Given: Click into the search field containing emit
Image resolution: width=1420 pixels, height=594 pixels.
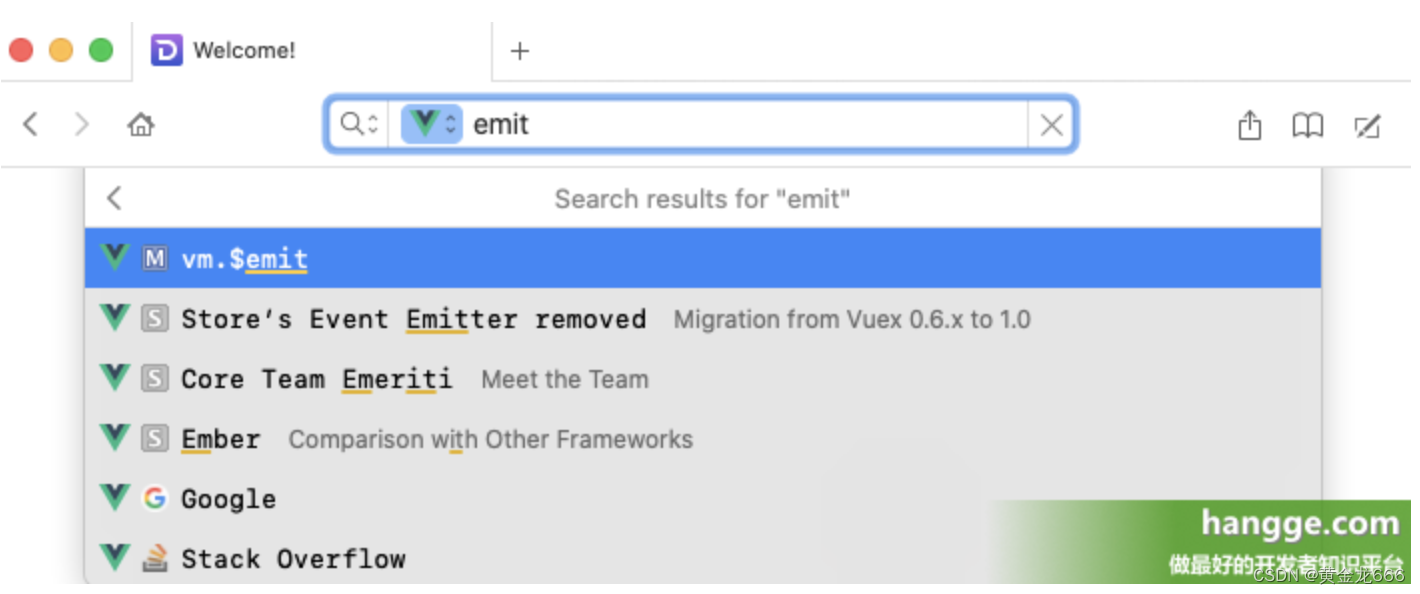Looking at the screenshot, I should tap(745, 125).
